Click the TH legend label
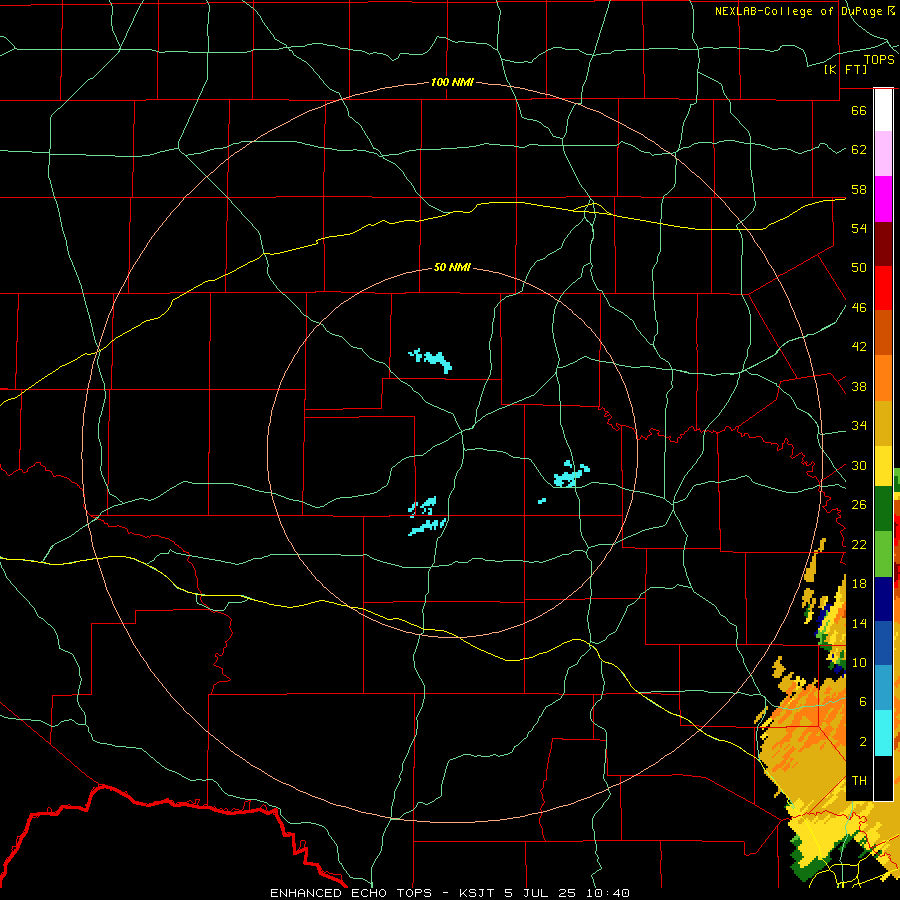The image size is (900, 900). tap(859, 780)
